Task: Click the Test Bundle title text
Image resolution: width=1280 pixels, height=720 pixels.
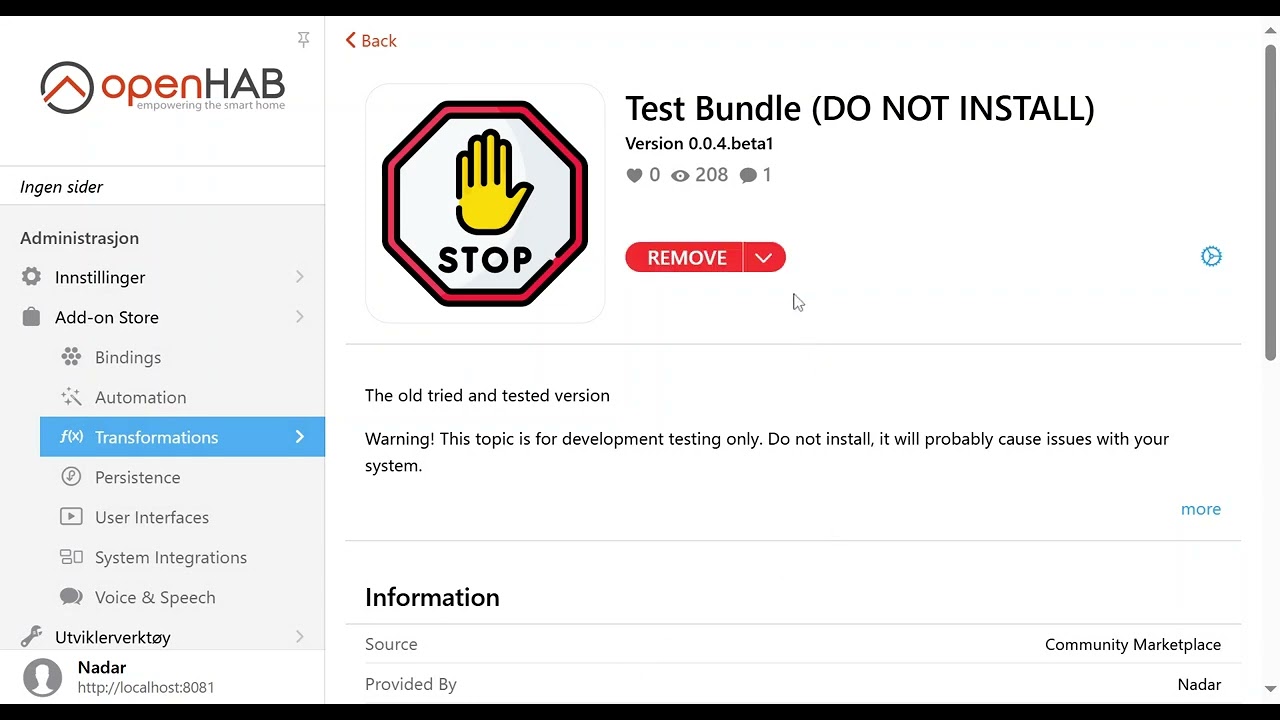Action: [x=860, y=108]
